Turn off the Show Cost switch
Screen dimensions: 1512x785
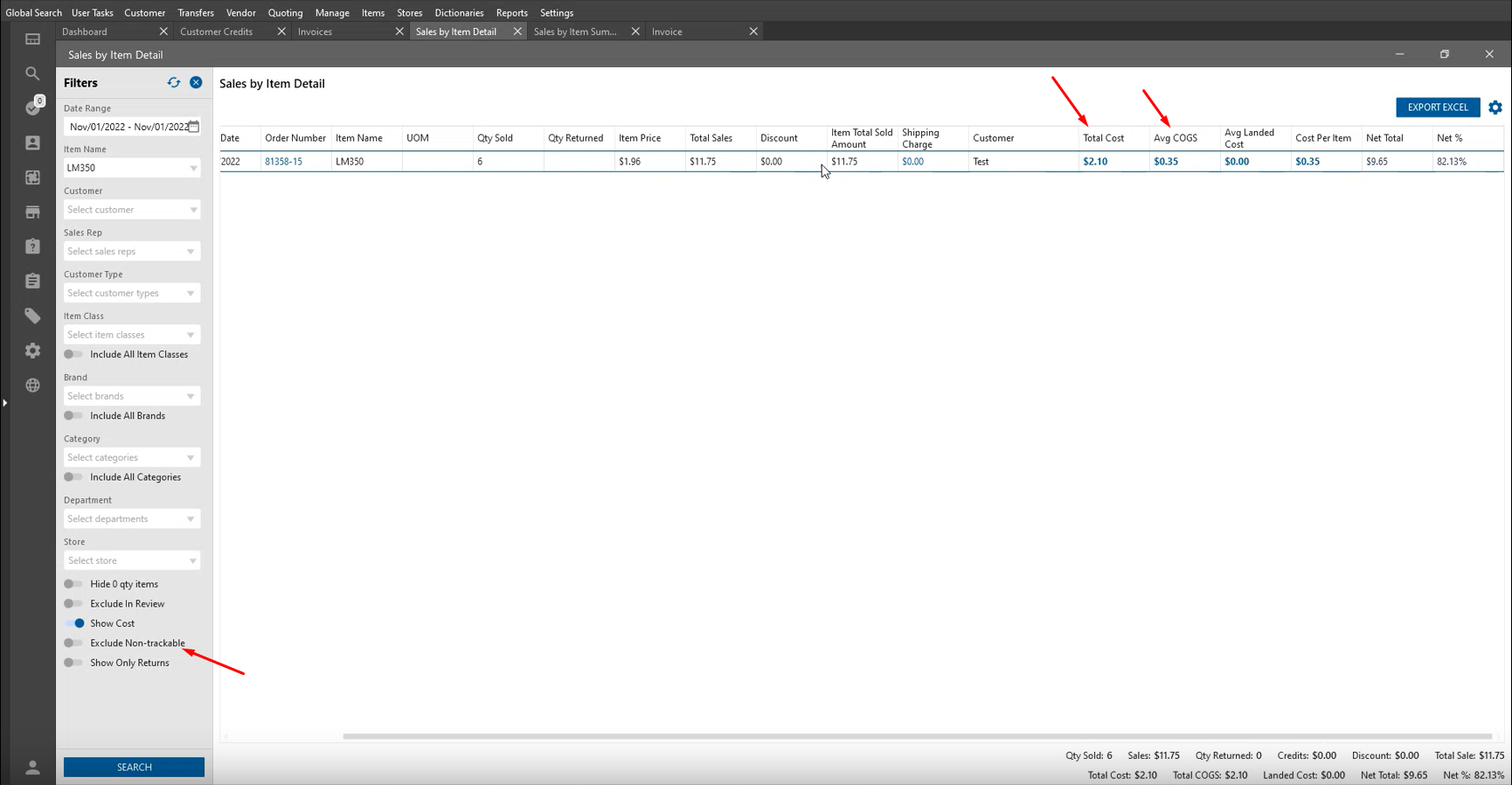click(74, 623)
